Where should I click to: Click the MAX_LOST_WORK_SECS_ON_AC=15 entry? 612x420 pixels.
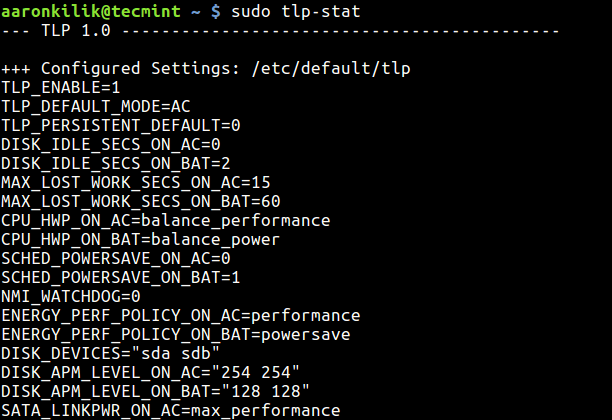click(136, 183)
